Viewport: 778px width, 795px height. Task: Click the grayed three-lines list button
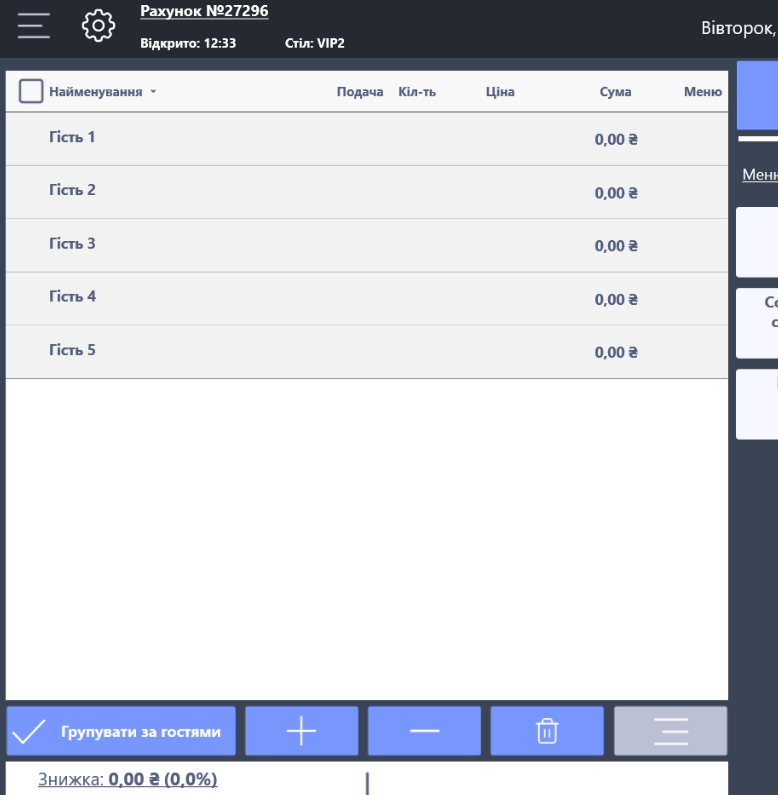(670, 732)
